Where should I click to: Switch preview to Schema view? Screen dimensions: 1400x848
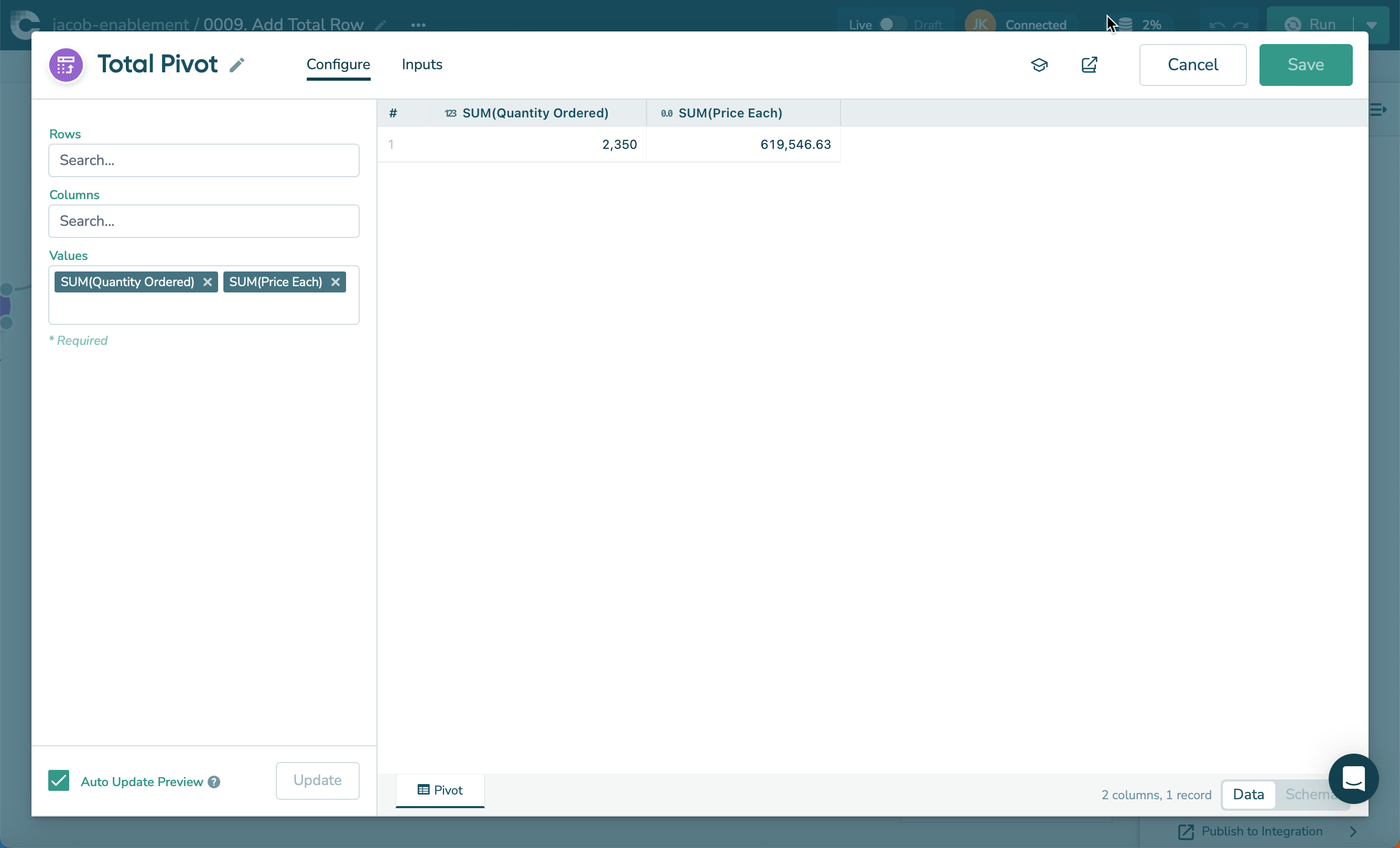1307,794
